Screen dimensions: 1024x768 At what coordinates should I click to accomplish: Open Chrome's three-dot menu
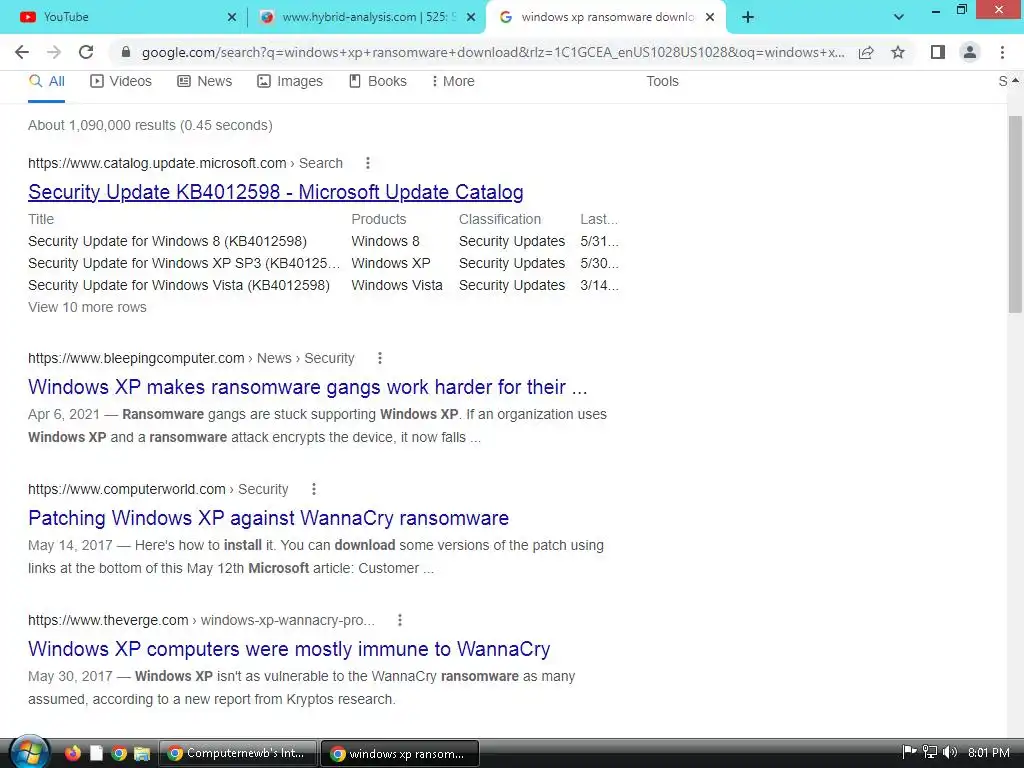[1002, 52]
